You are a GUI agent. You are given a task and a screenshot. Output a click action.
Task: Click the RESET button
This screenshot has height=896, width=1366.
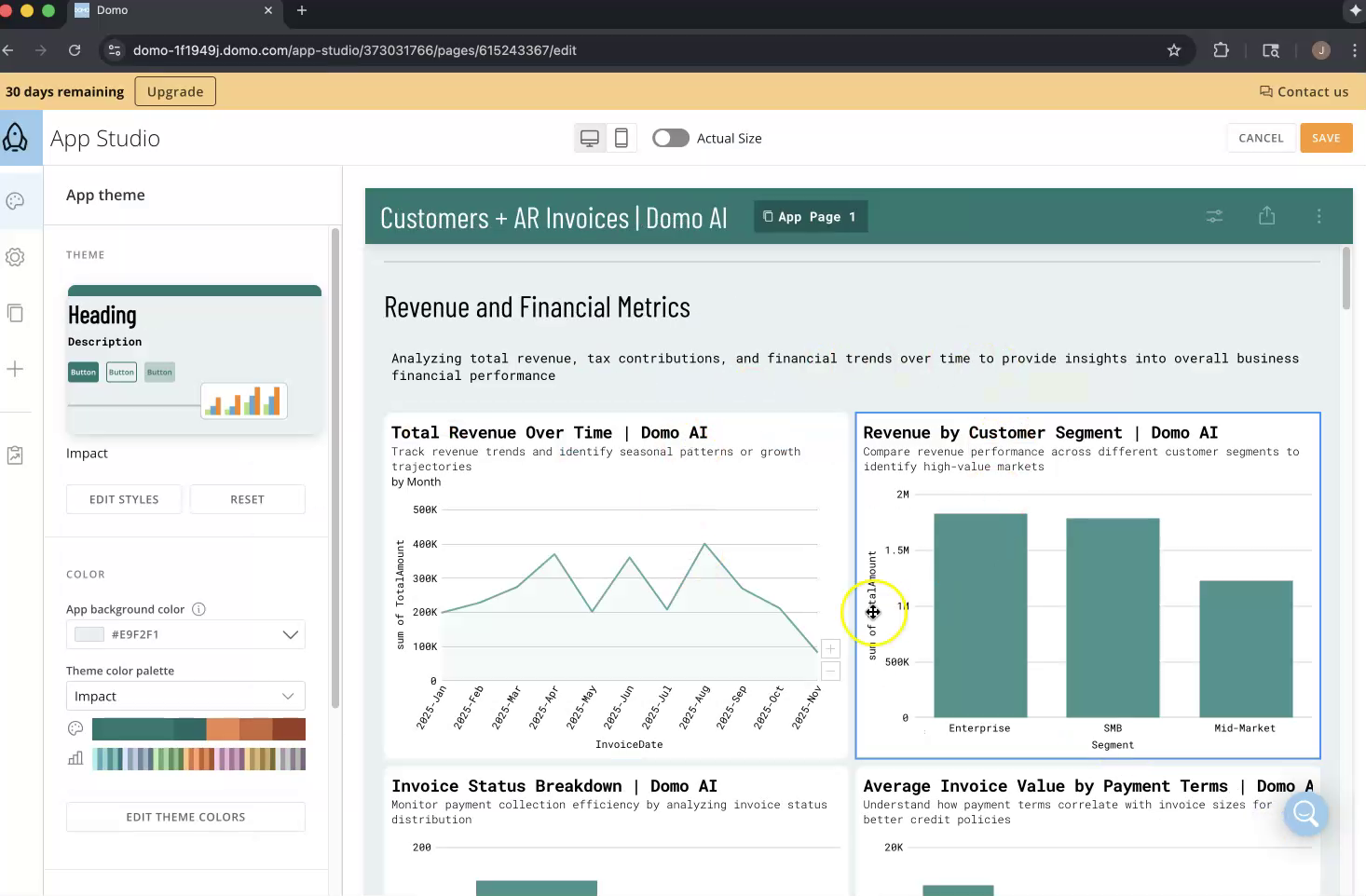click(x=247, y=499)
